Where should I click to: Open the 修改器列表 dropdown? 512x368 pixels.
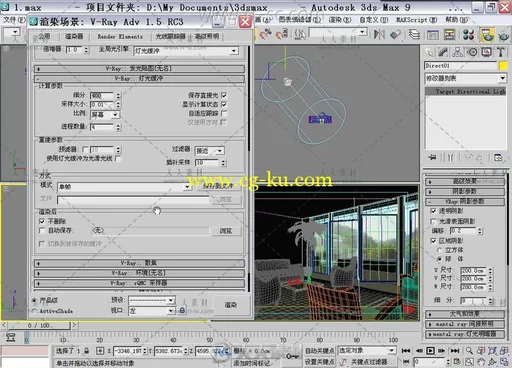click(466, 79)
